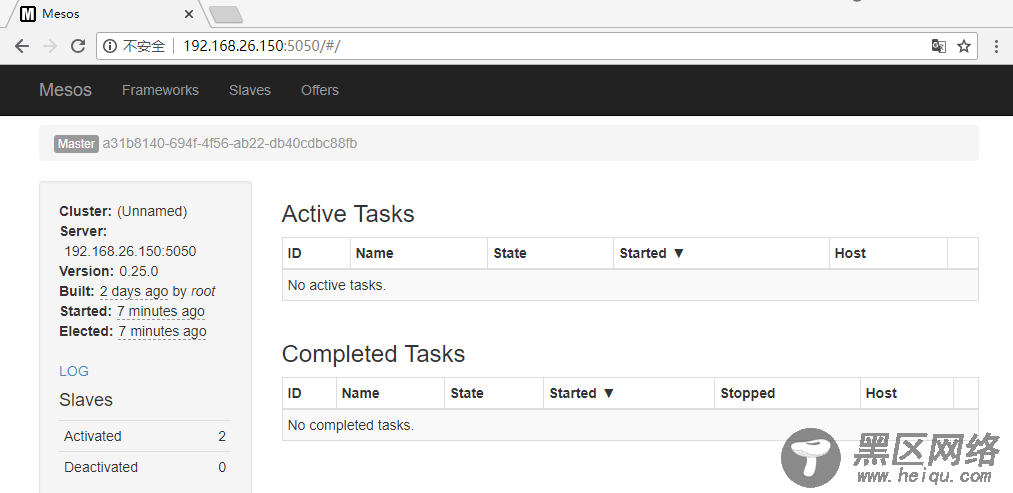Select the Activated slaves row
Viewport: 1013px width, 493px height.
145,436
